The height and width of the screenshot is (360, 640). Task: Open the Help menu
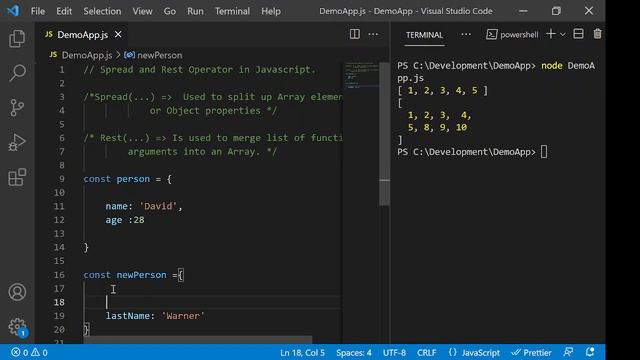tap(271, 11)
